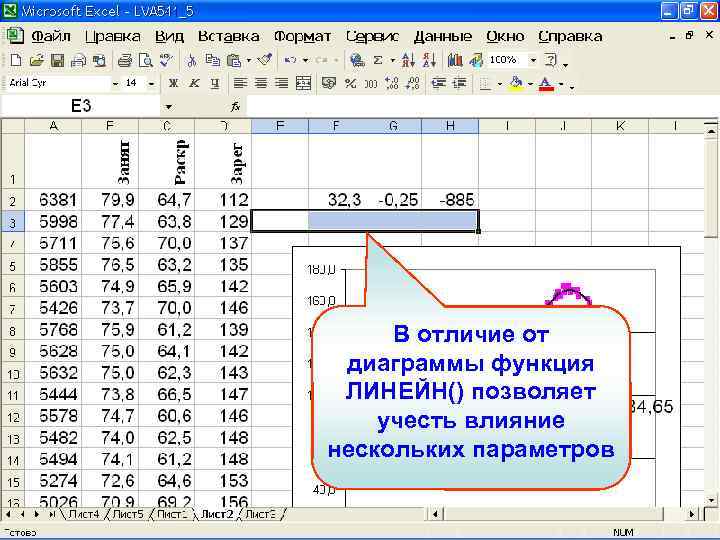
Task: Cut the selection with the scissors icon
Action: [191, 60]
